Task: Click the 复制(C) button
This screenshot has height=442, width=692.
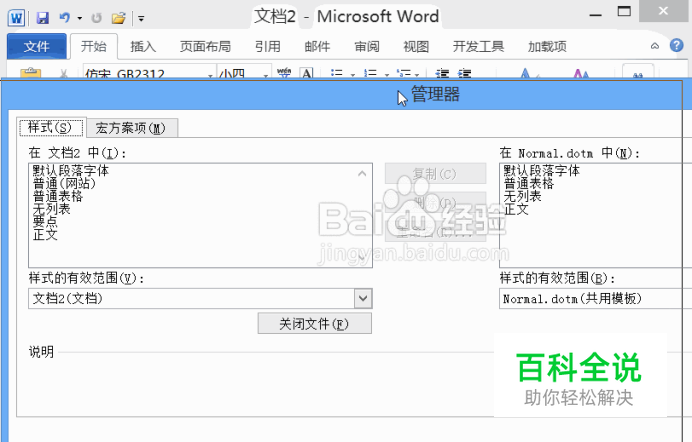Action: click(x=435, y=174)
